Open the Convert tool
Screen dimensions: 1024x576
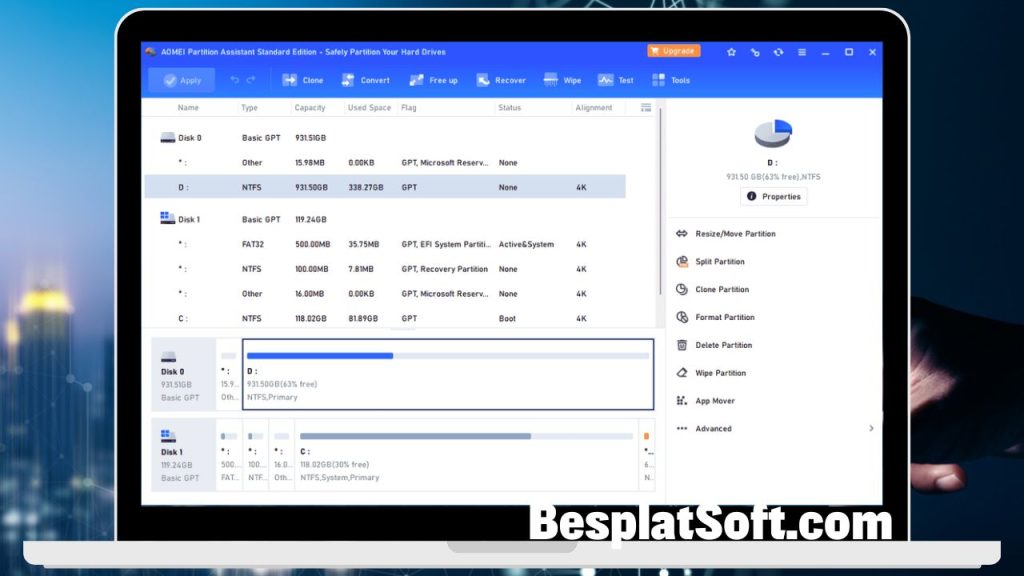[x=366, y=80]
